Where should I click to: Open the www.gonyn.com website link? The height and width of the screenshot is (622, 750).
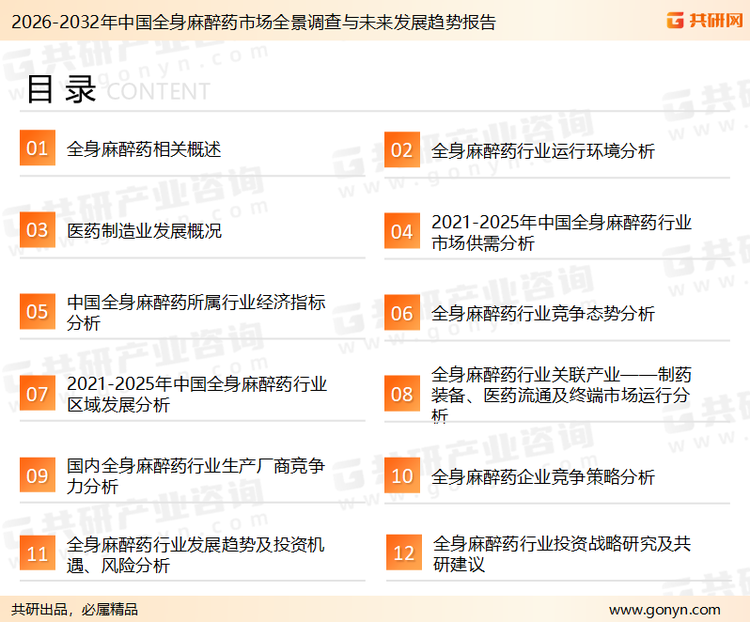664,609
